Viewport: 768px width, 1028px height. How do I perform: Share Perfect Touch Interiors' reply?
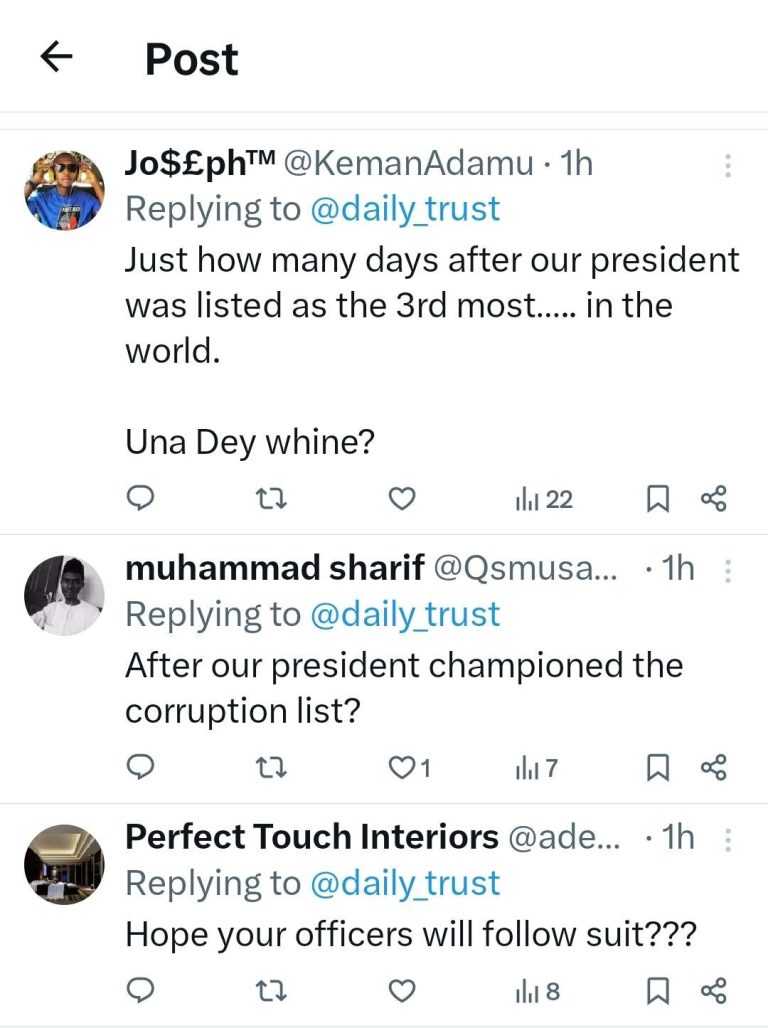tap(713, 991)
